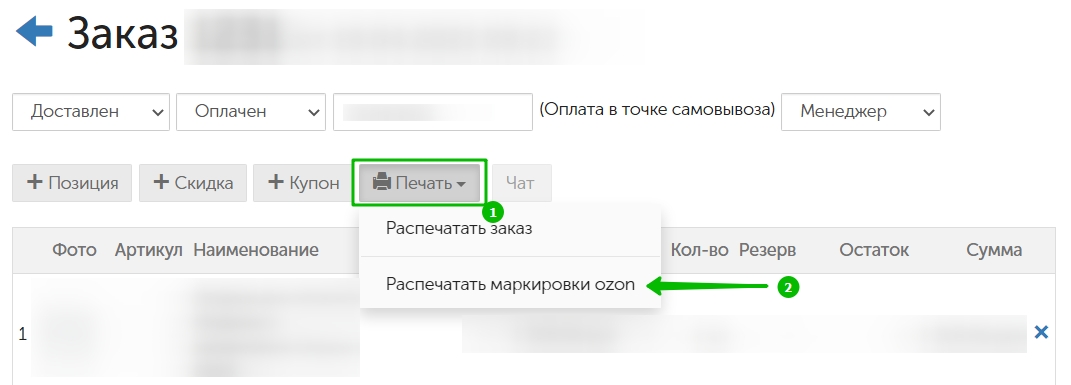Click the Артикул column header
This screenshot has height=385, width=1071.
[x=148, y=250]
